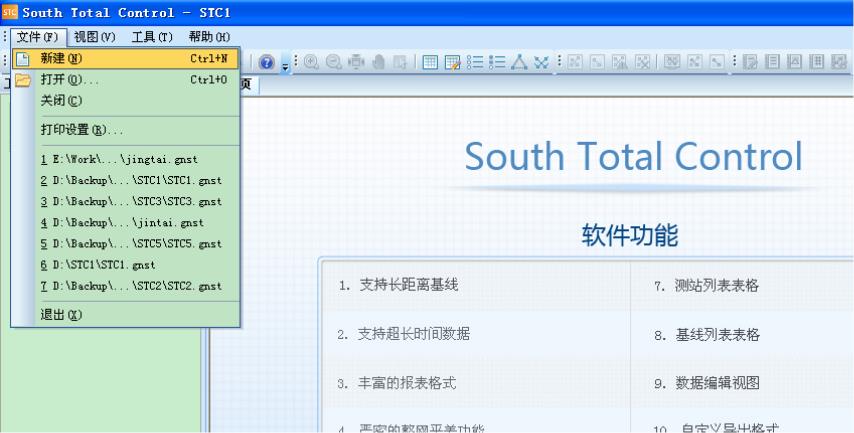The width and height of the screenshot is (854, 433).
Task: Open recent file 2 STC1\STC1.gnst in Backup
Action: (125, 180)
